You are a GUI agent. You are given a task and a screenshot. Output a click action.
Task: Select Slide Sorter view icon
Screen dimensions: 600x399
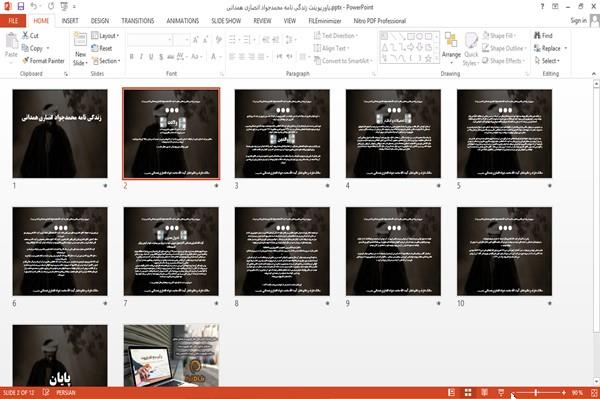(x=468, y=392)
